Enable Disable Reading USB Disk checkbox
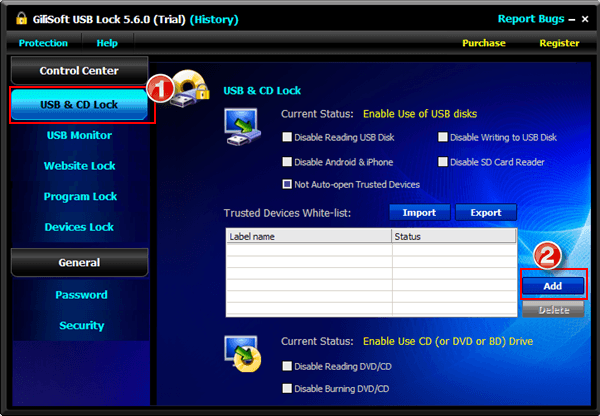The image size is (600, 416). click(x=288, y=137)
